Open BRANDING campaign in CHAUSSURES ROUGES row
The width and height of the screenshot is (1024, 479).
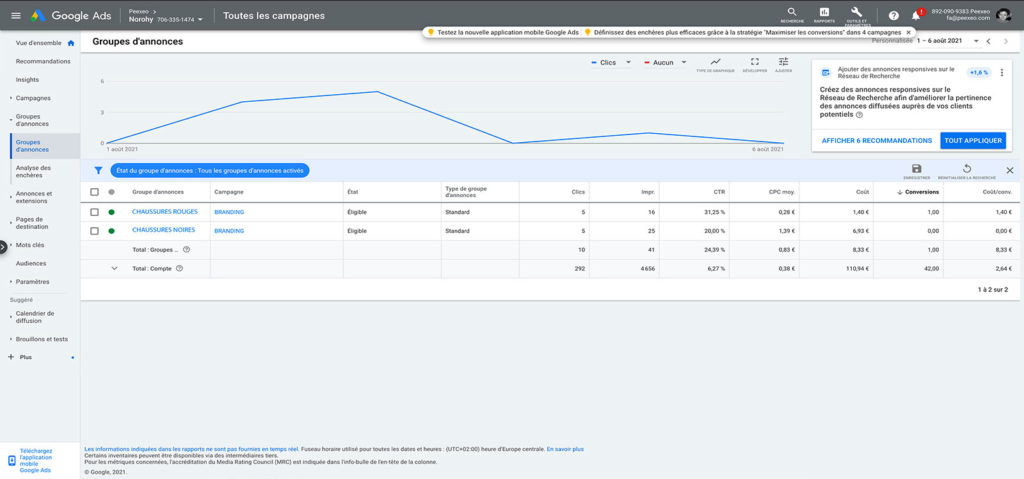(229, 212)
